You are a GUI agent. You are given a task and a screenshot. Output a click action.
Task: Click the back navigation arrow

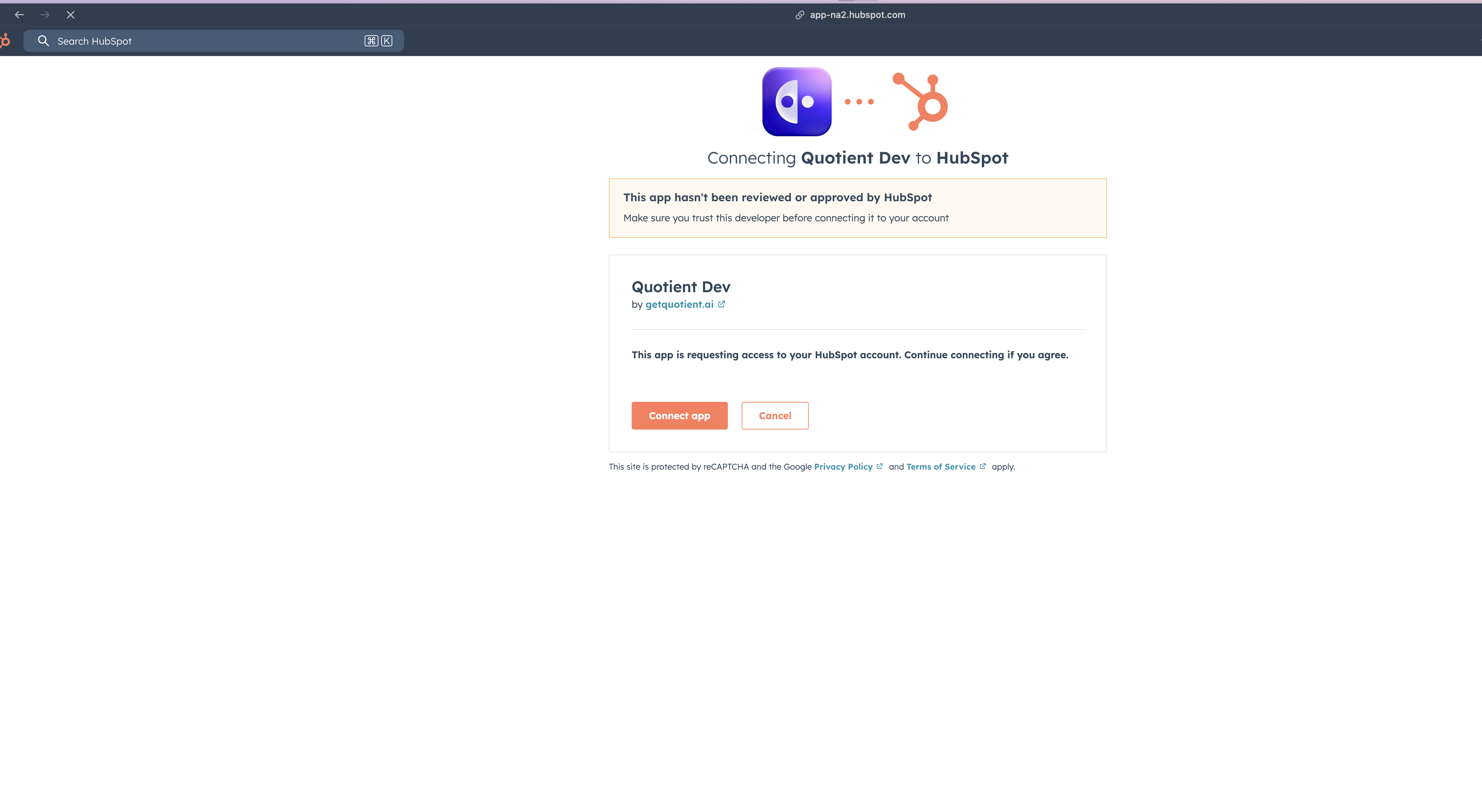click(x=20, y=15)
